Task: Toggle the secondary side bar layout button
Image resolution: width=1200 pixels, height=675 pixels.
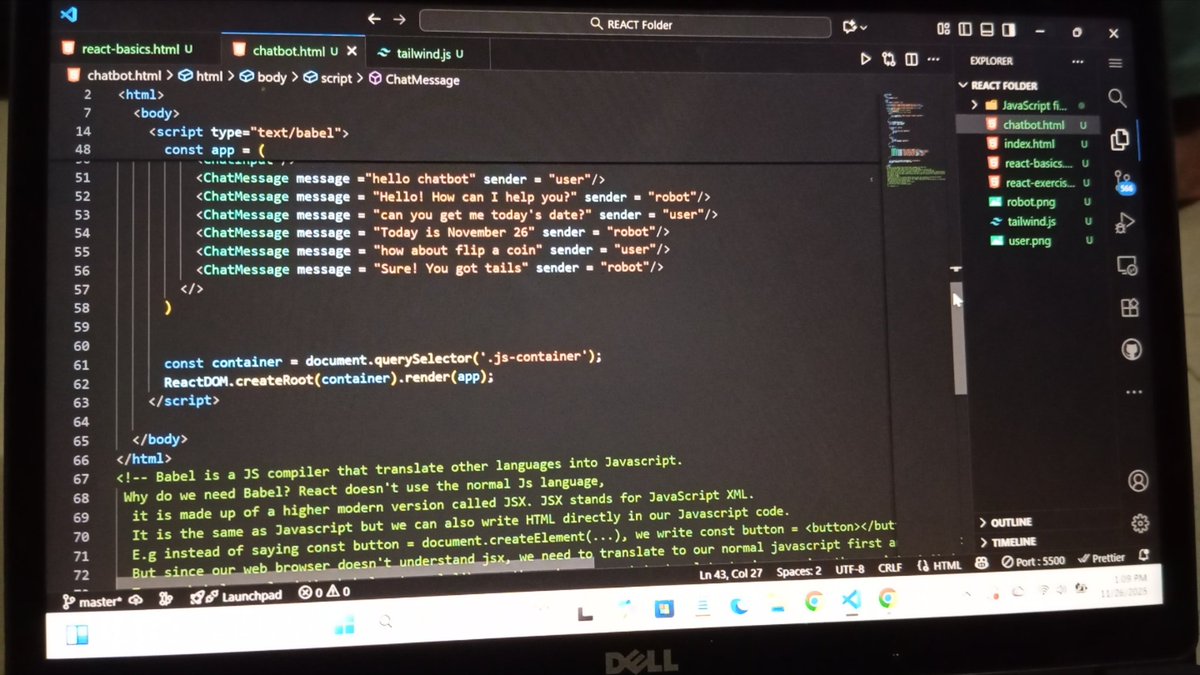Action: point(1010,30)
